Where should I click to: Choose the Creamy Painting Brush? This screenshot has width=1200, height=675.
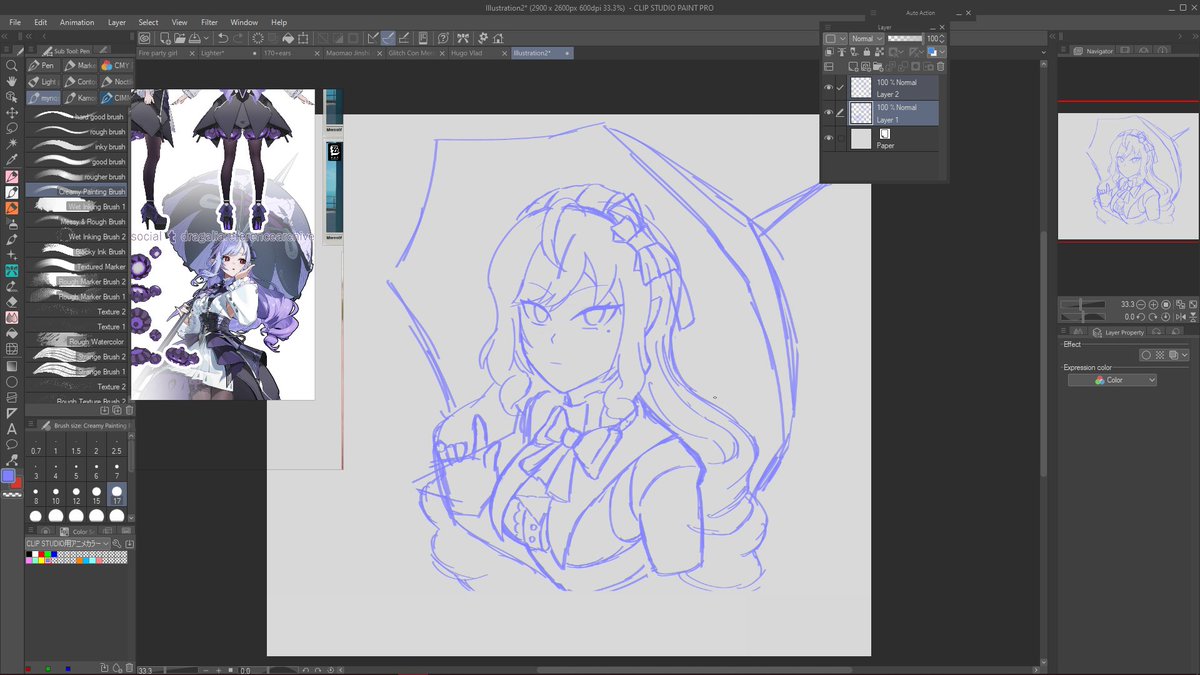coord(77,191)
